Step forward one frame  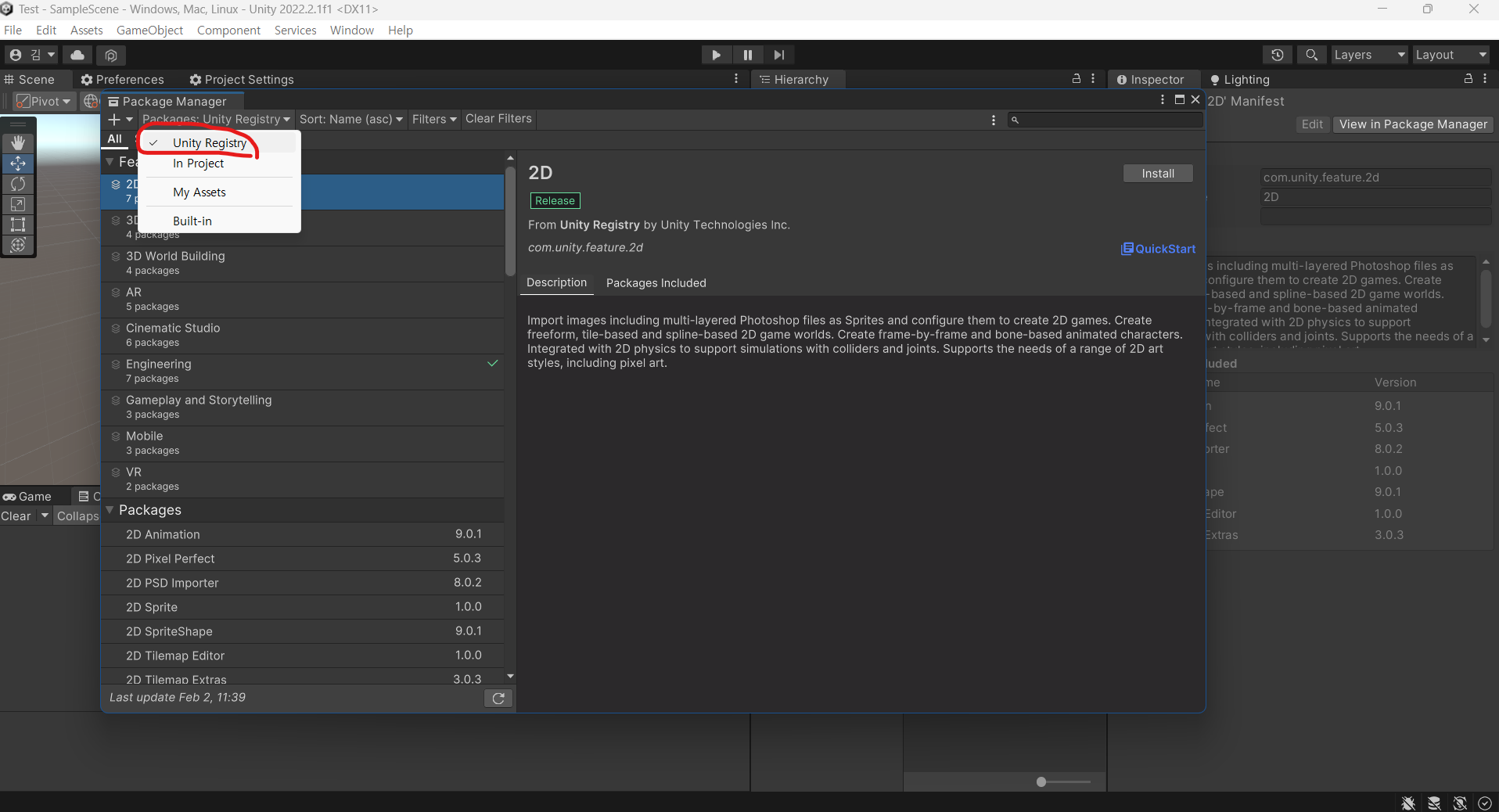coord(778,55)
